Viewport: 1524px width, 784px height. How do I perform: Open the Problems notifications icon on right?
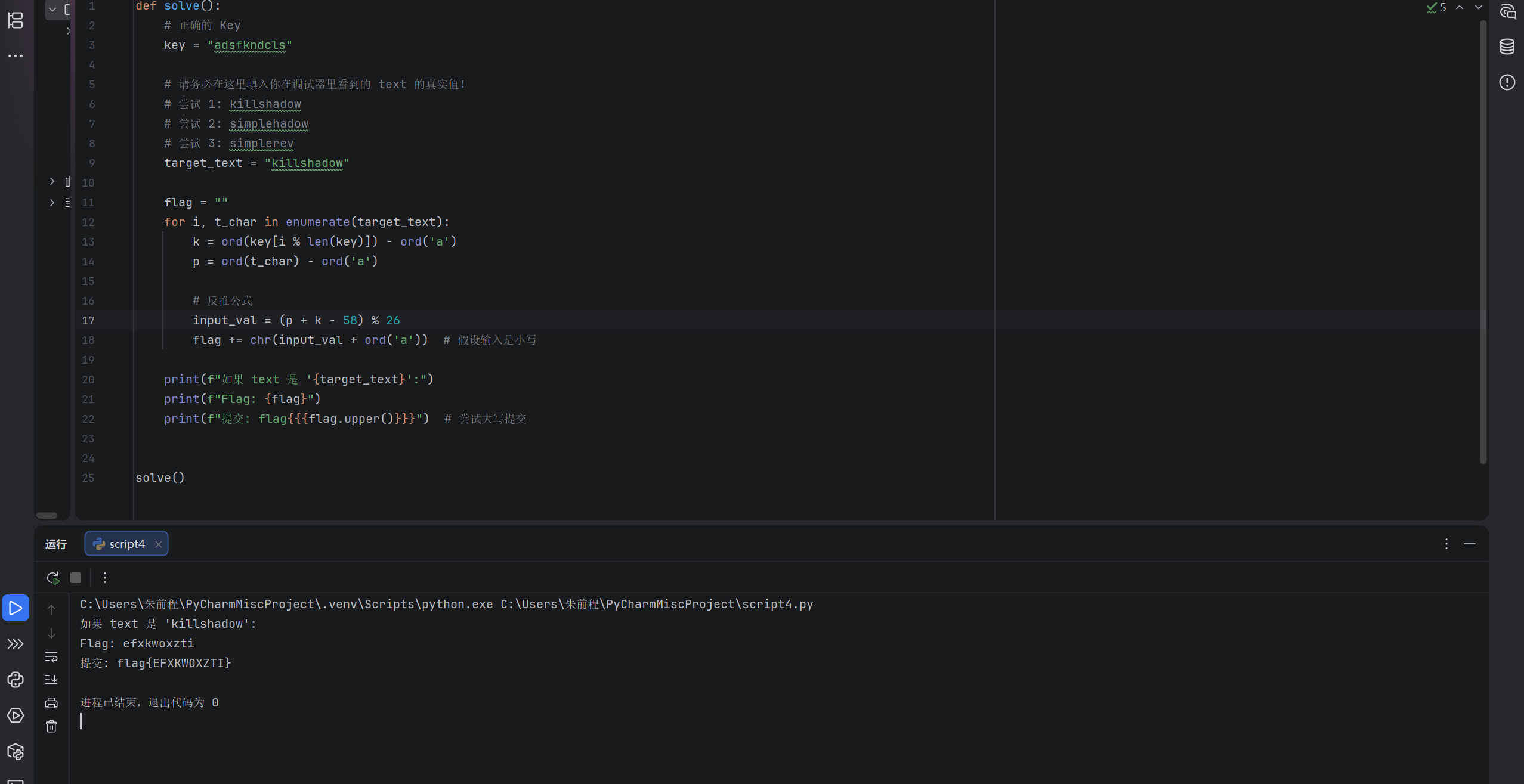pos(1507,82)
